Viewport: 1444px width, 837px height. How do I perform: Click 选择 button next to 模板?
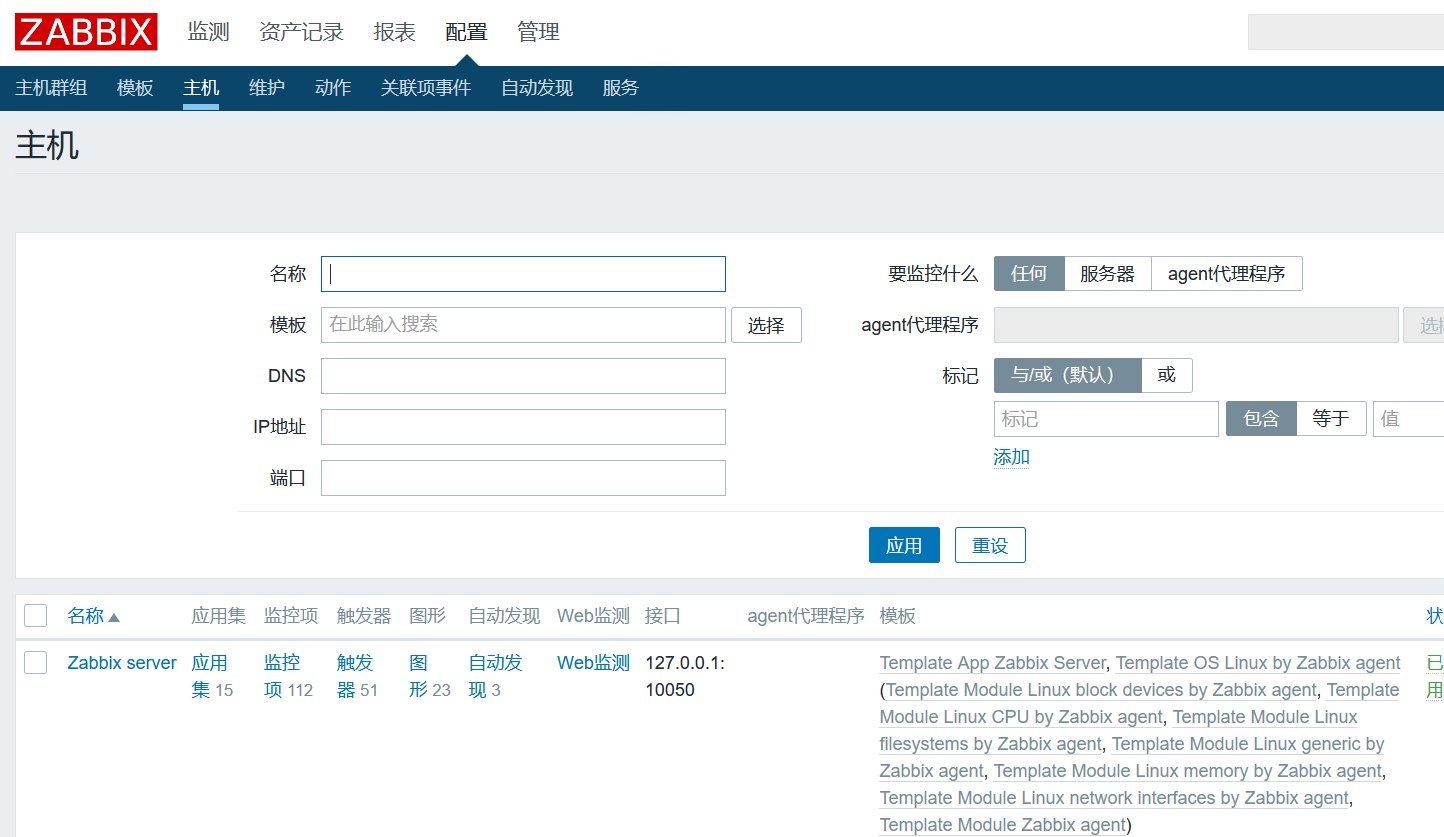(x=766, y=325)
